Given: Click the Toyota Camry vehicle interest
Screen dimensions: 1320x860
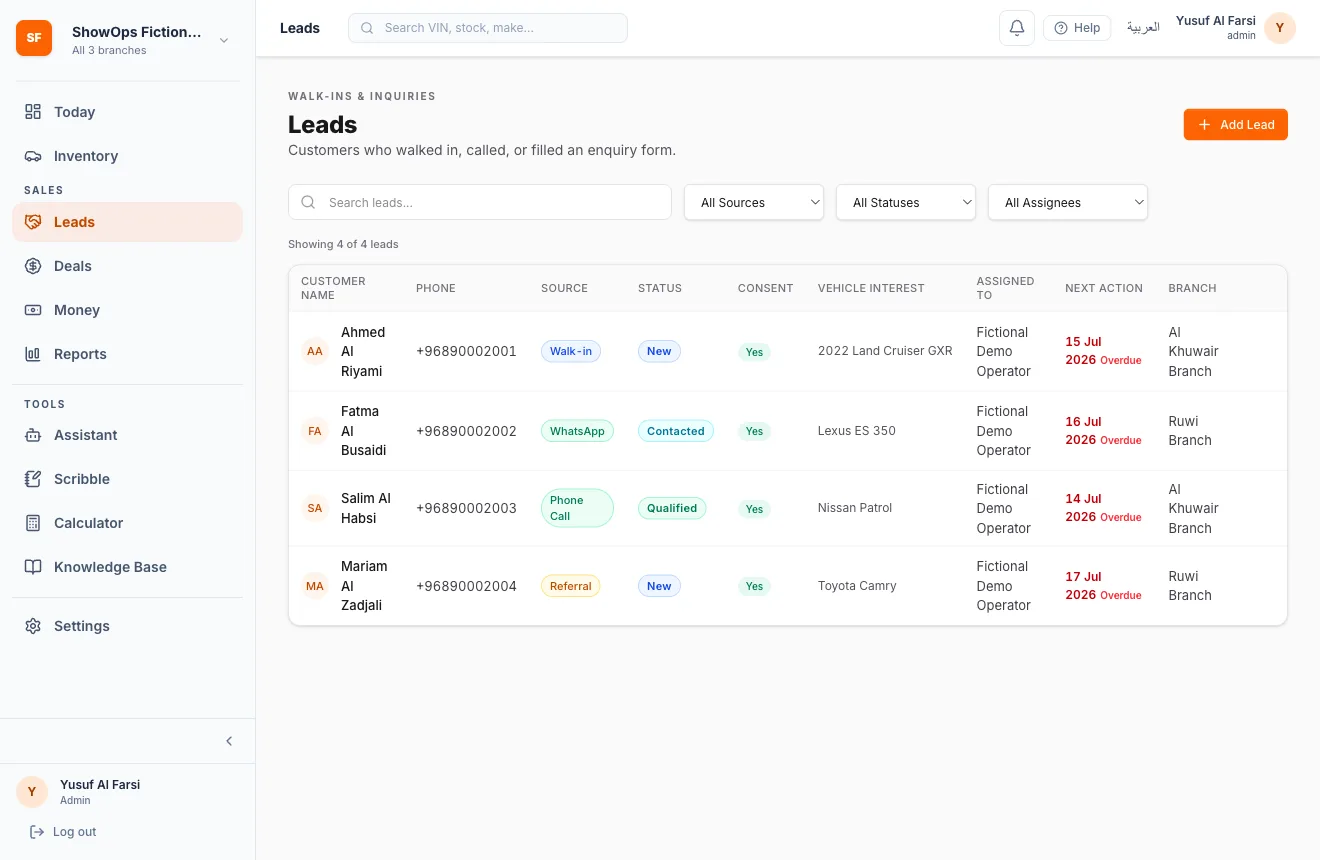Looking at the screenshot, I should pyautogui.click(x=857, y=586).
